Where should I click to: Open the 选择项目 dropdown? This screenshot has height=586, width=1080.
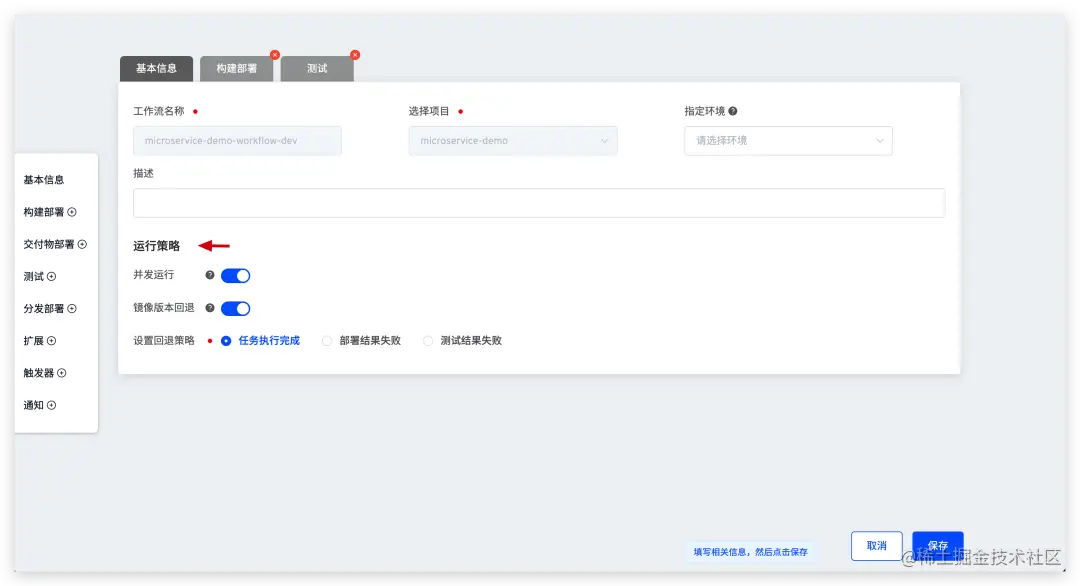[512, 140]
